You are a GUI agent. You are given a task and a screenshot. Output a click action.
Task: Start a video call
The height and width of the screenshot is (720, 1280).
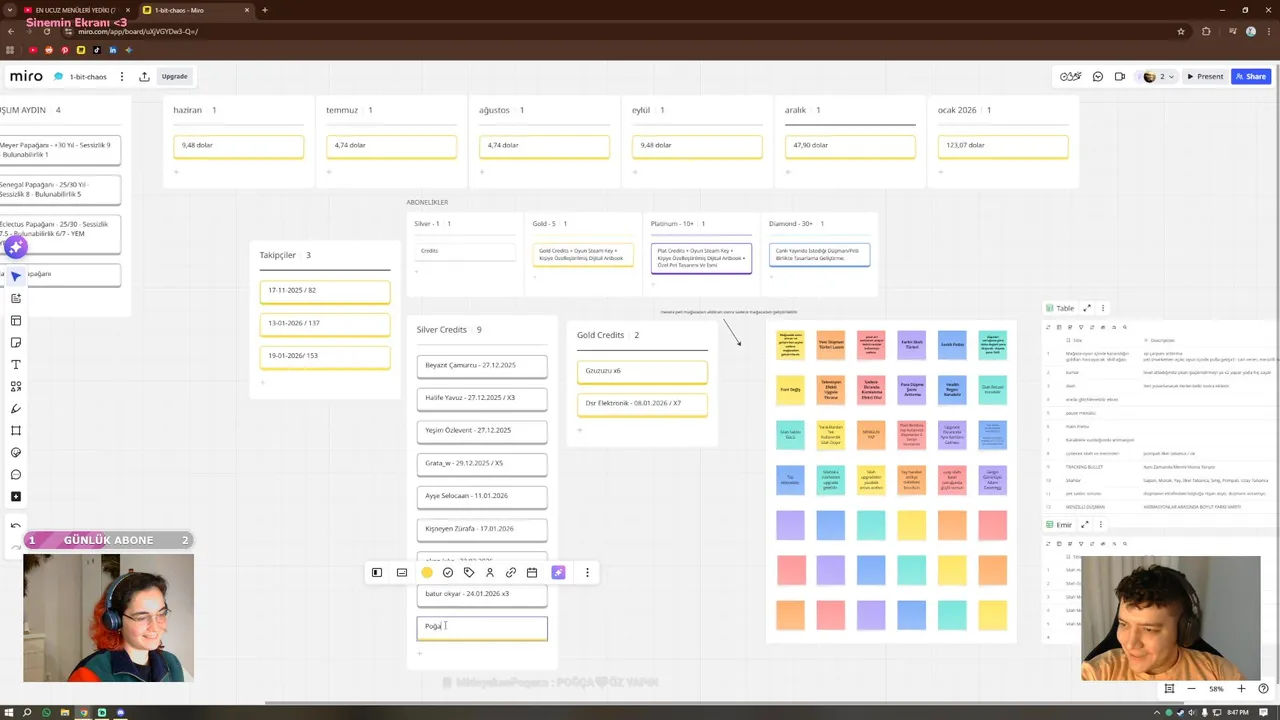[x=1120, y=77]
